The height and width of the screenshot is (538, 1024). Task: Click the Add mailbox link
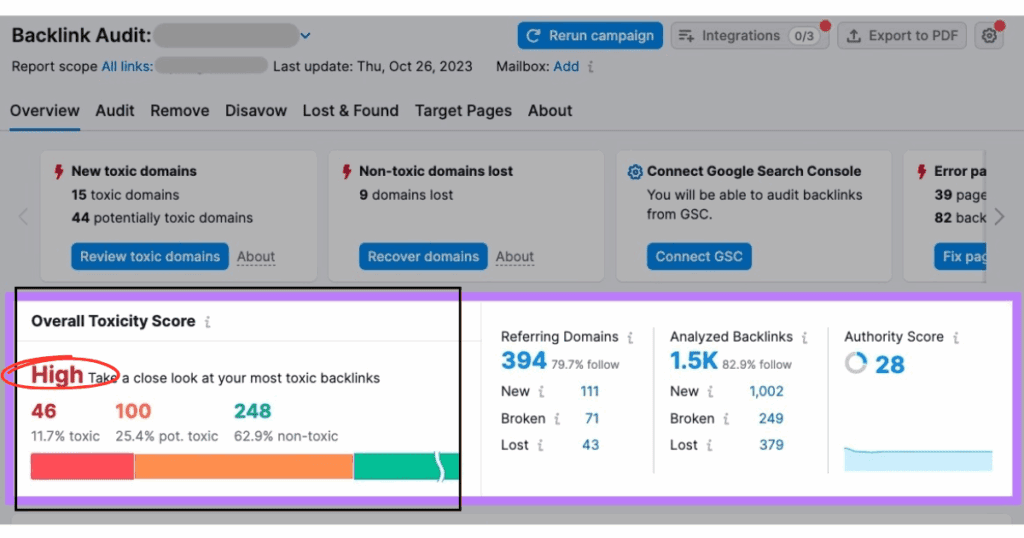tap(566, 67)
